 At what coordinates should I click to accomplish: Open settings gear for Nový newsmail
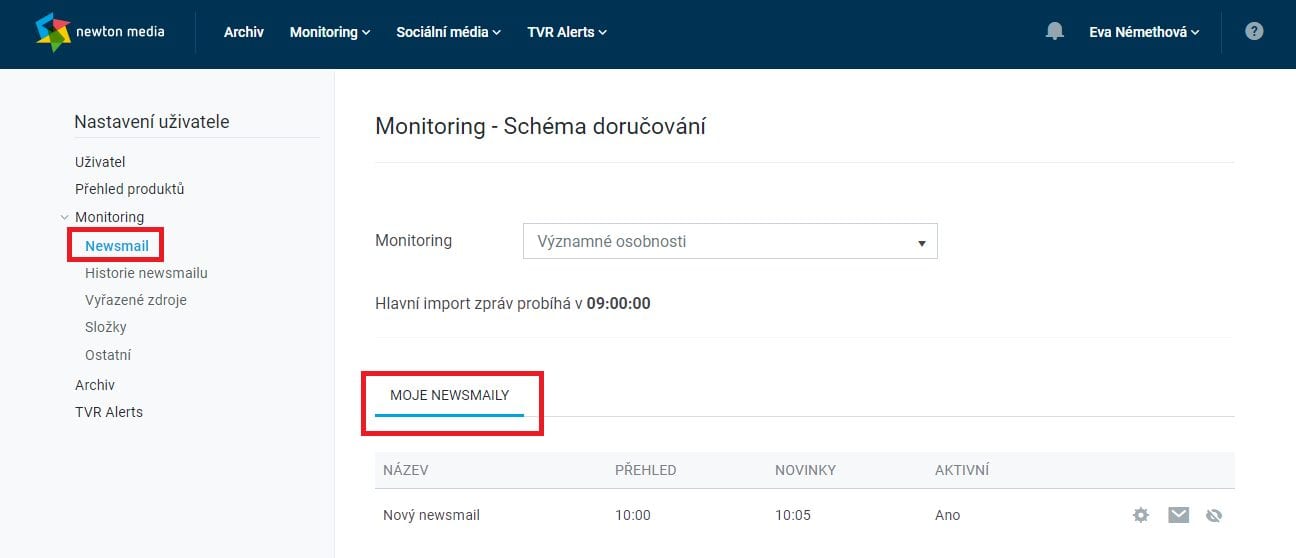[1141, 515]
